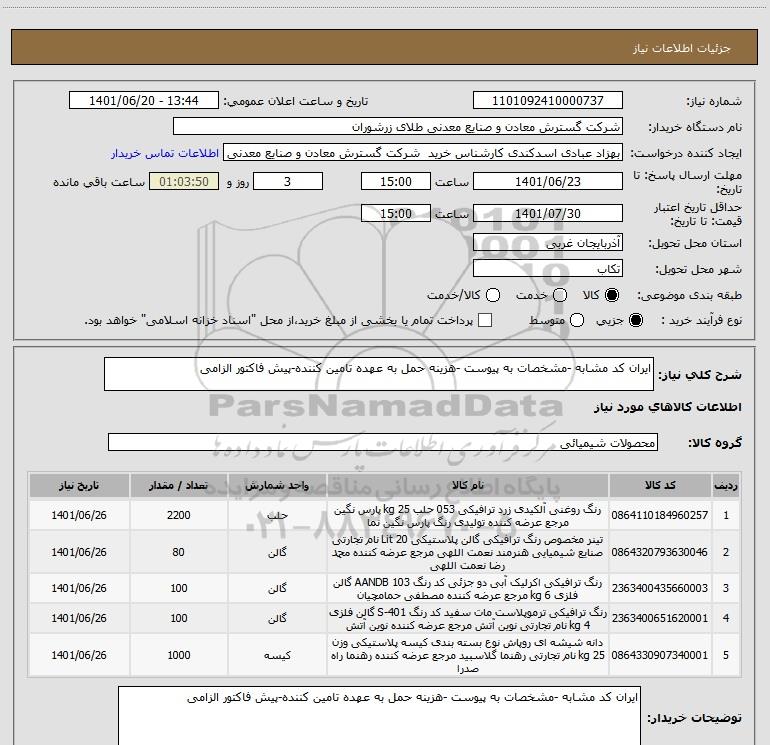Image resolution: width=770 pixels, height=745 pixels.
Task: Click the شماره نیاز field 1101092410000737
Action: (548, 100)
